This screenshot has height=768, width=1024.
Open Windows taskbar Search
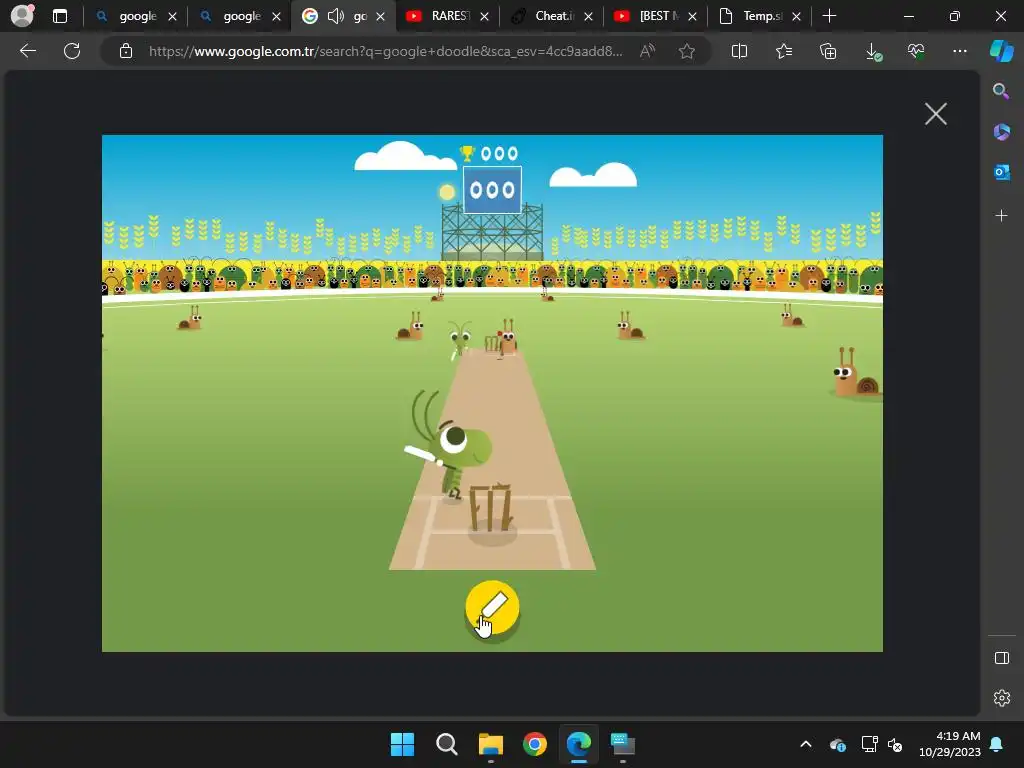[447, 744]
